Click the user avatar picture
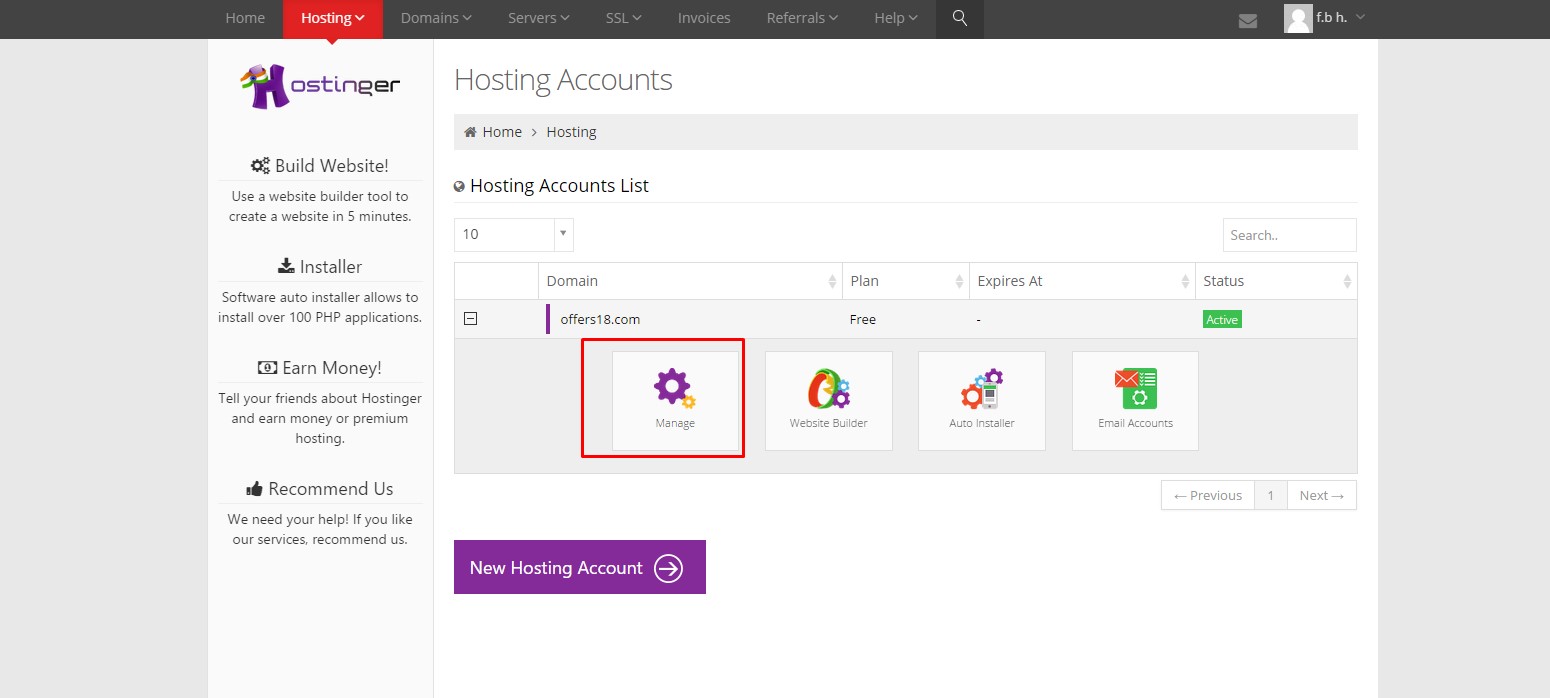Viewport: 1550px width, 698px height. point(1297,18)
